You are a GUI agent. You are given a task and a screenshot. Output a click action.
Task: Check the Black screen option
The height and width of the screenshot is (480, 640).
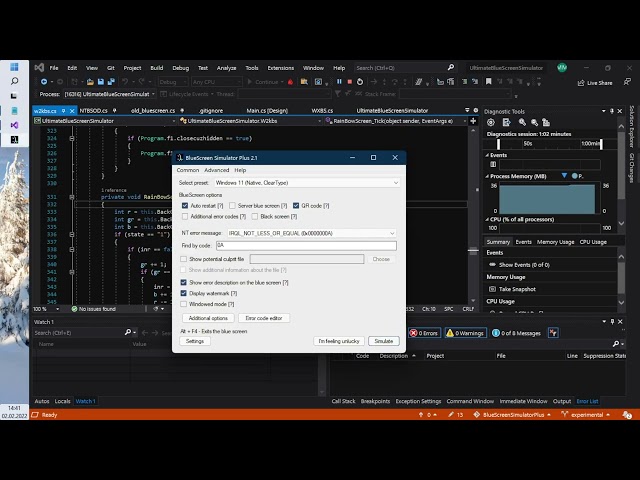[255, 216]
